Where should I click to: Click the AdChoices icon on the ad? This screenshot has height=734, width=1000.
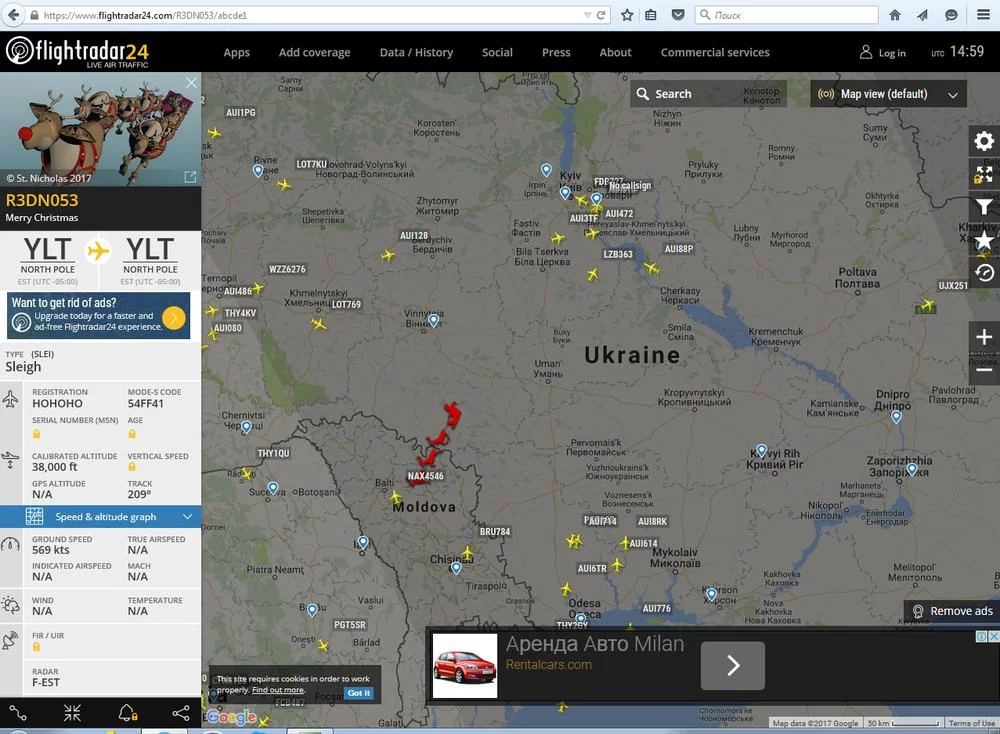pos(983,636)
